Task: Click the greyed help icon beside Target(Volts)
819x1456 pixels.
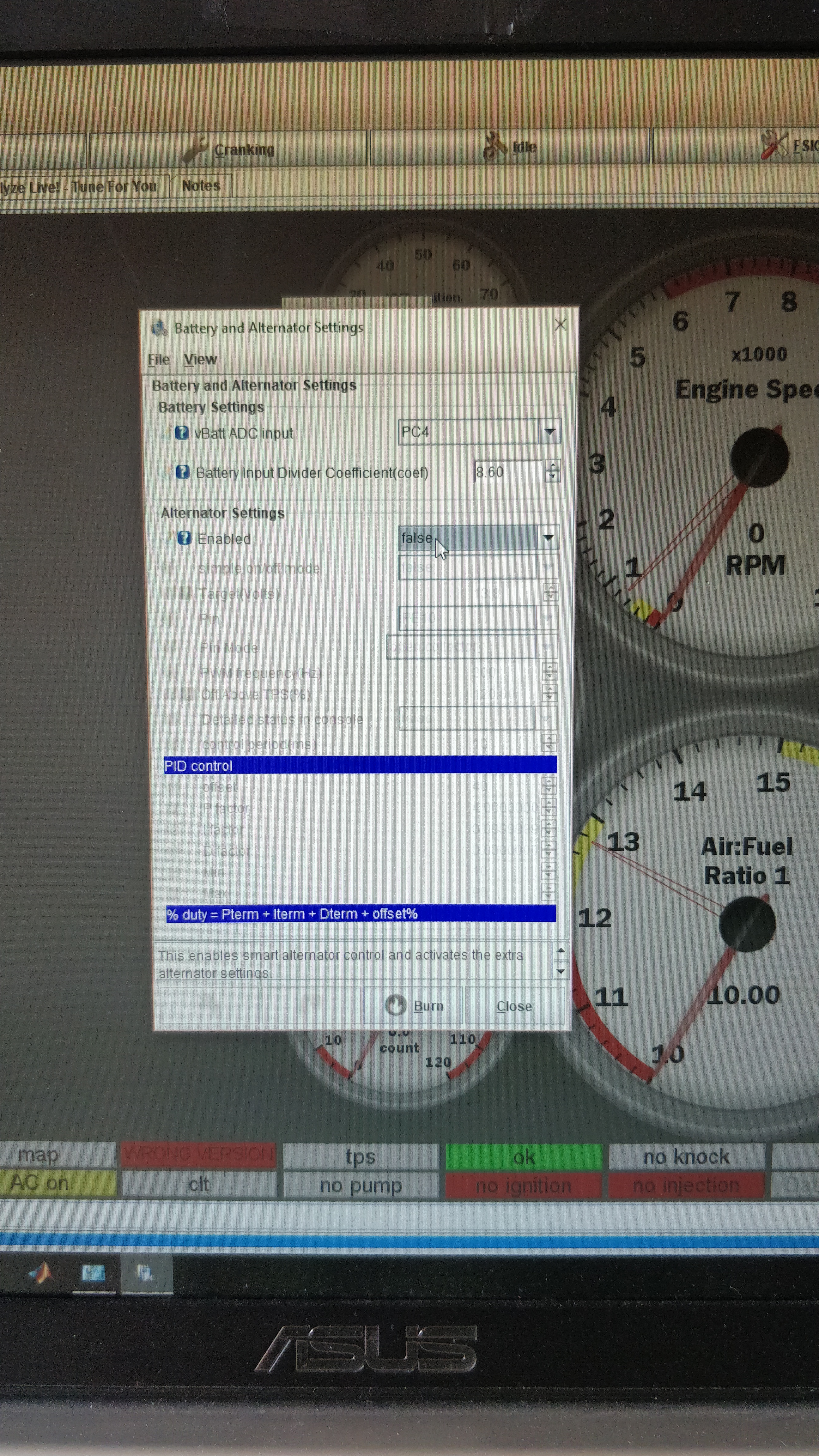Action: coord(185,593)
